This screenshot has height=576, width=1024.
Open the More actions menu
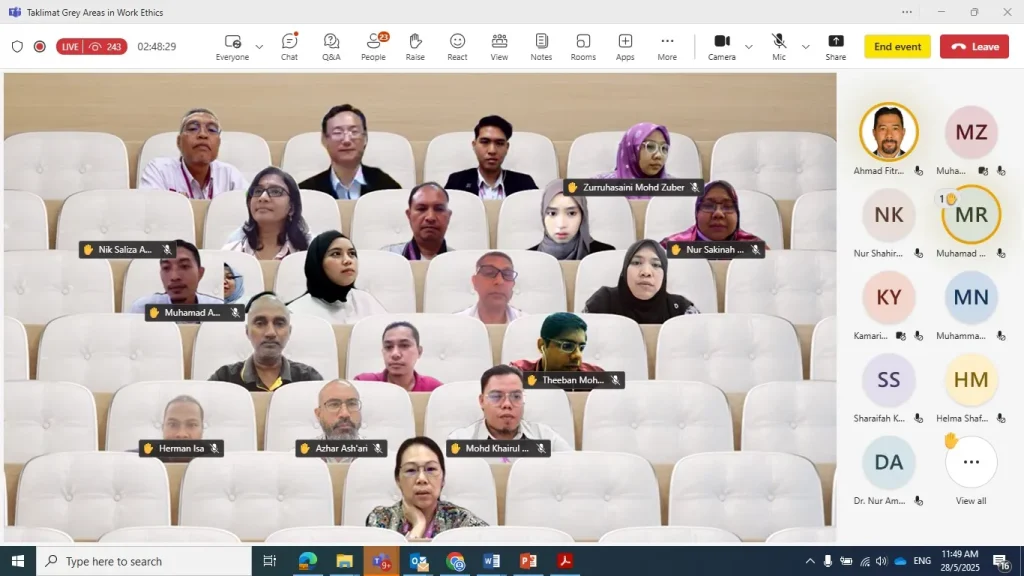[x=667, y=46]
